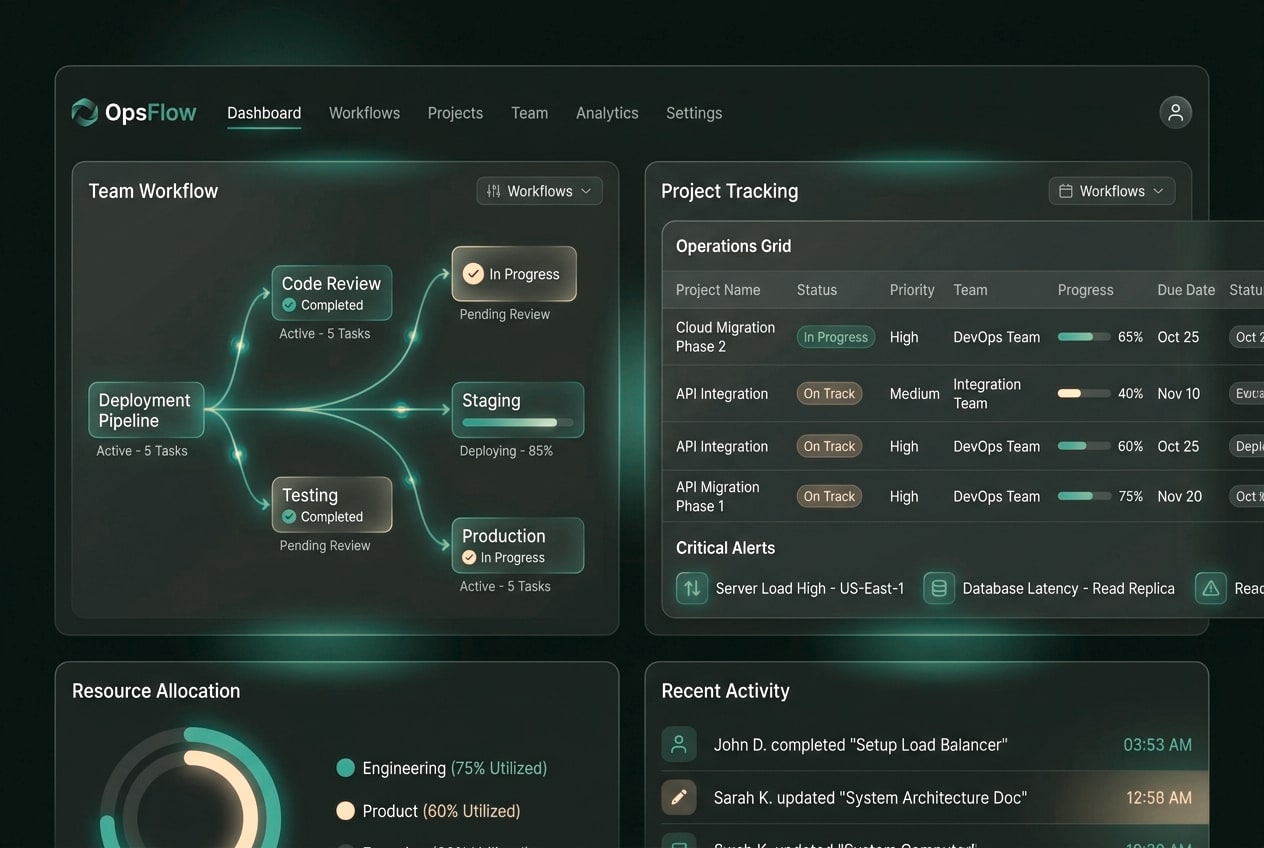
Task: Sort by the Progress column header
Action: coord(1085,290)
